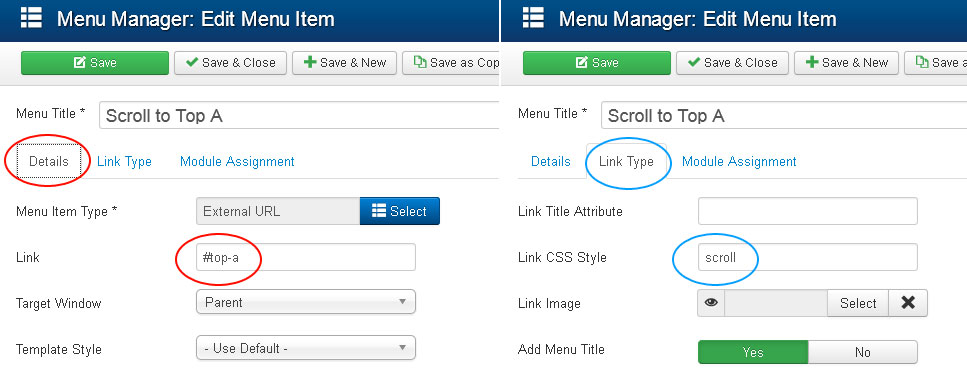This screenshot has width=967, height=380.
Task: Clear the Link Image with the X icon
Action: click(x=908, y=303)
